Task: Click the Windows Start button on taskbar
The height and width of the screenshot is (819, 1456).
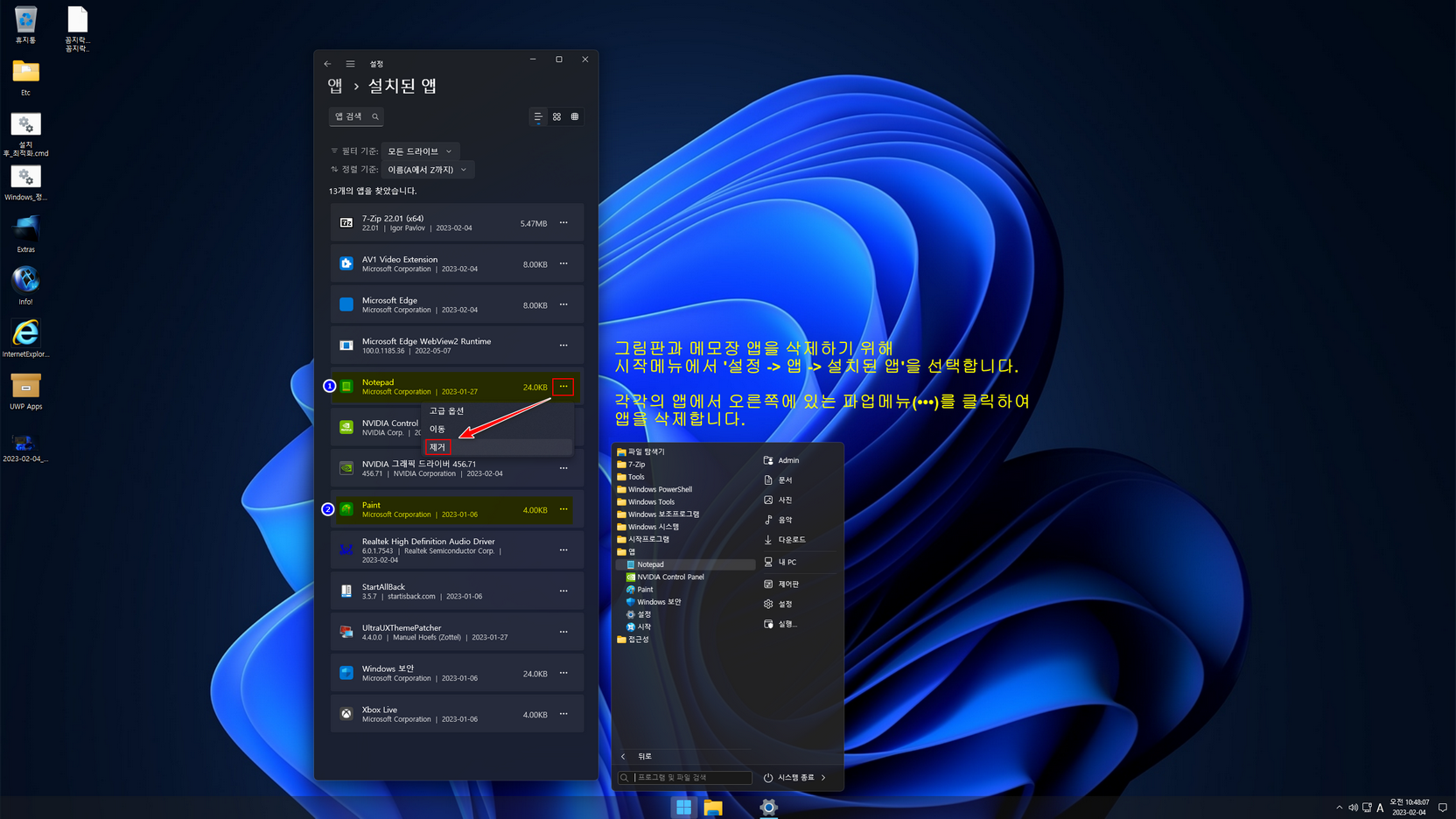Action: 683,808
